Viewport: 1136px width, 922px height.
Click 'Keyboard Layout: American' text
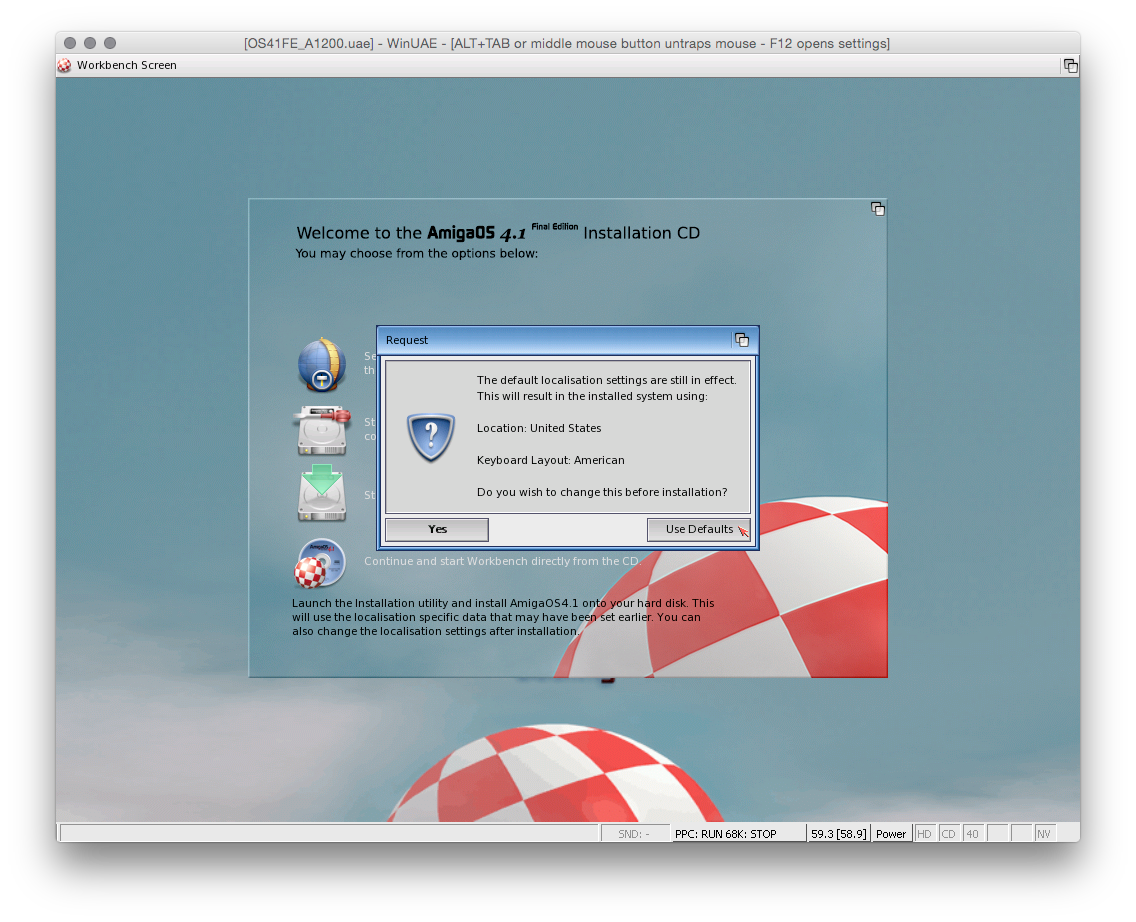(x=551, y=460)
